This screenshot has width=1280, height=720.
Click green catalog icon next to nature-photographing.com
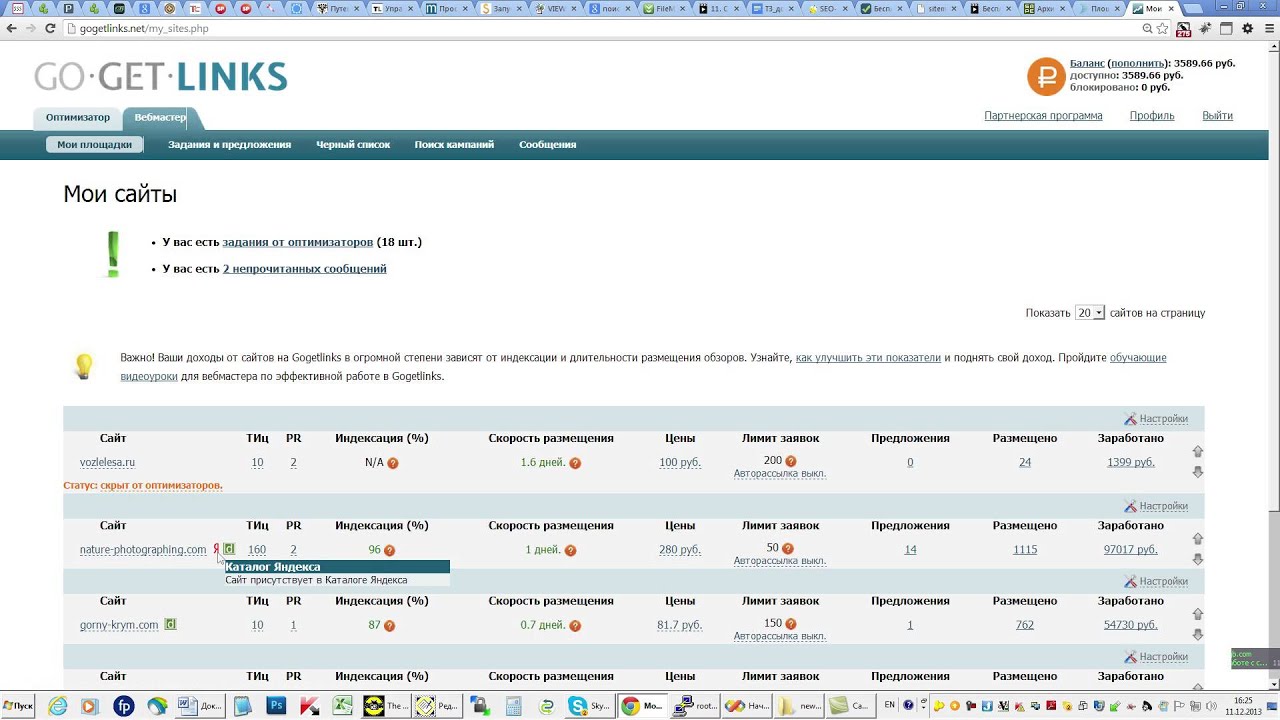[229, 549]
